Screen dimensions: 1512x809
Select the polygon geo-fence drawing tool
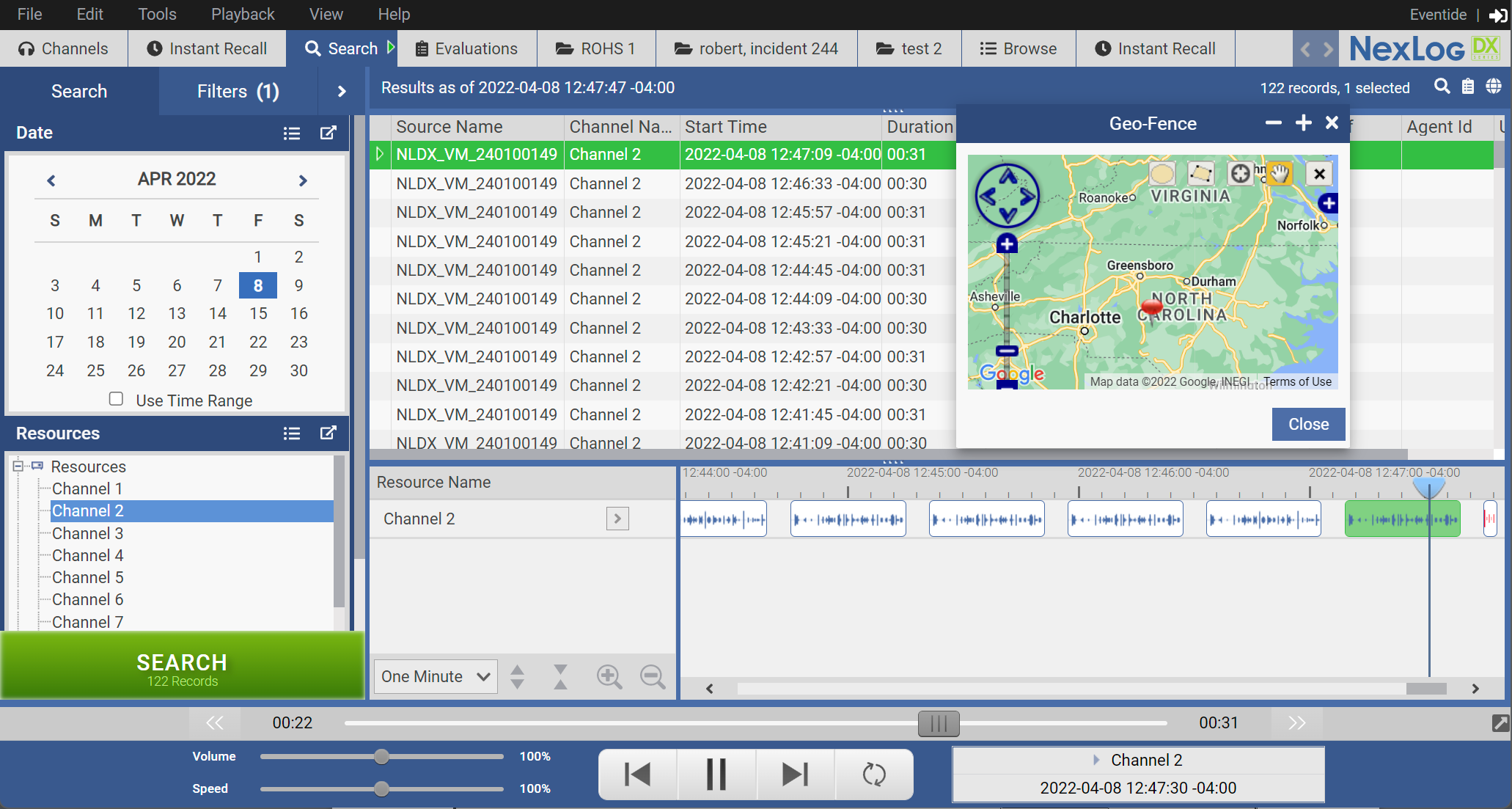(x=1200, y=174)
